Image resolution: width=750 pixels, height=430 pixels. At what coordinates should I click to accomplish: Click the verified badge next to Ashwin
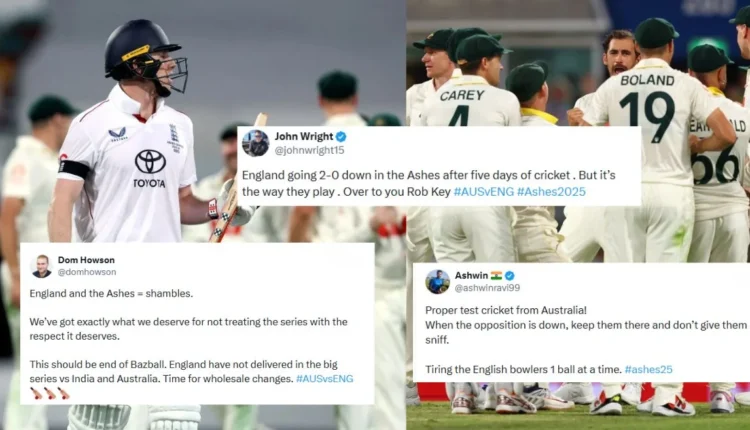509,276
